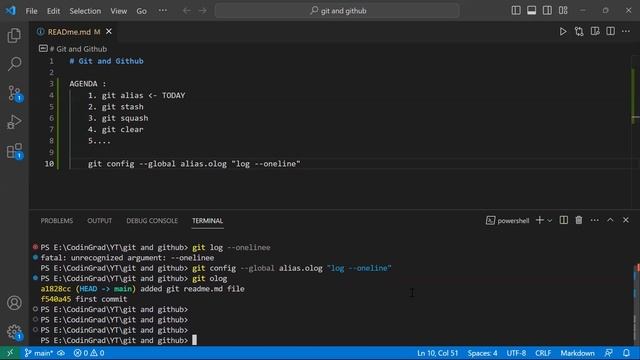This screenshot has height=360, width=640.
Task: Switch to the TERMINAL panel tab
Action: 207,221
